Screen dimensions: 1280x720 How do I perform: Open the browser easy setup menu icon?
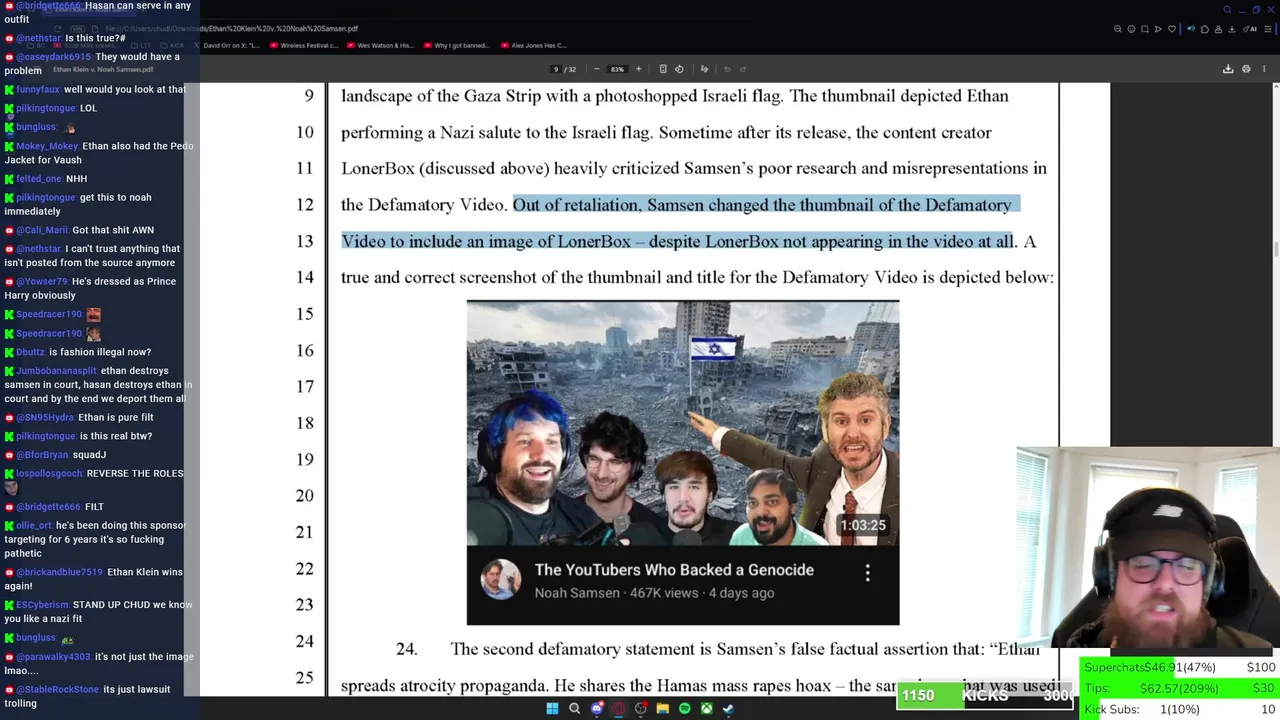(1268, 29)
